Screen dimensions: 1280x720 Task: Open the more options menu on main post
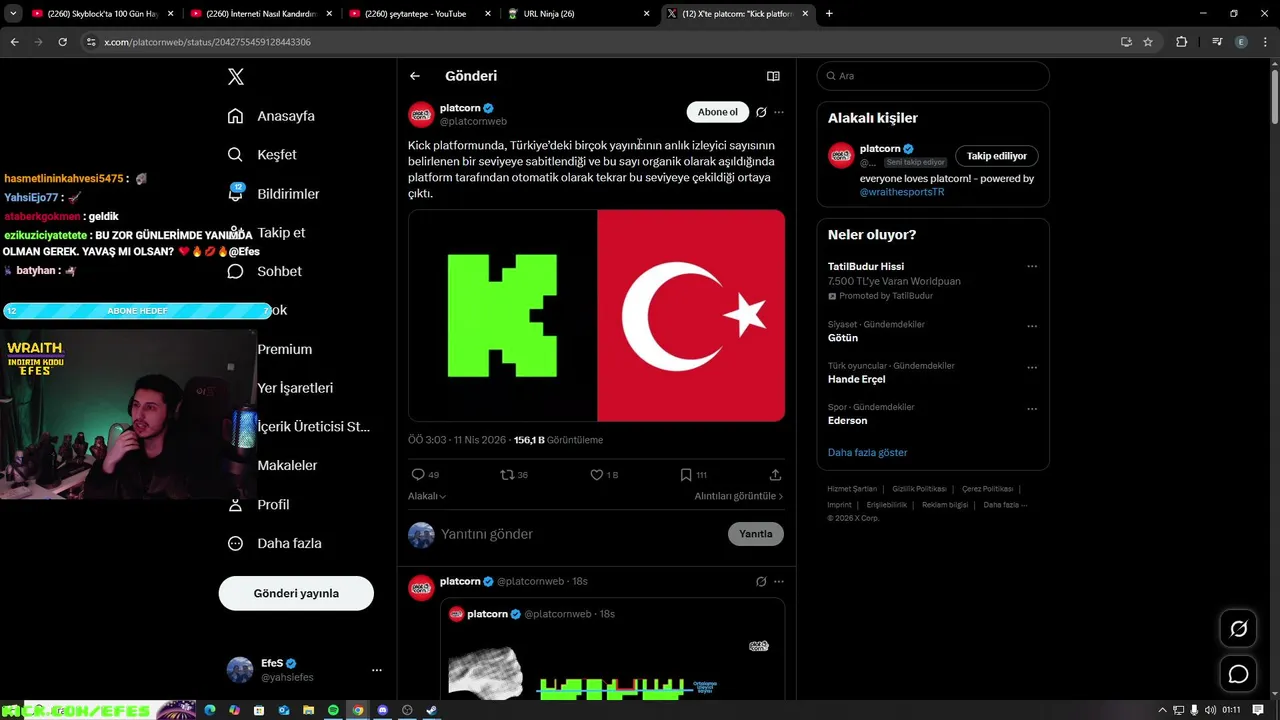click(x=779, y=112)
